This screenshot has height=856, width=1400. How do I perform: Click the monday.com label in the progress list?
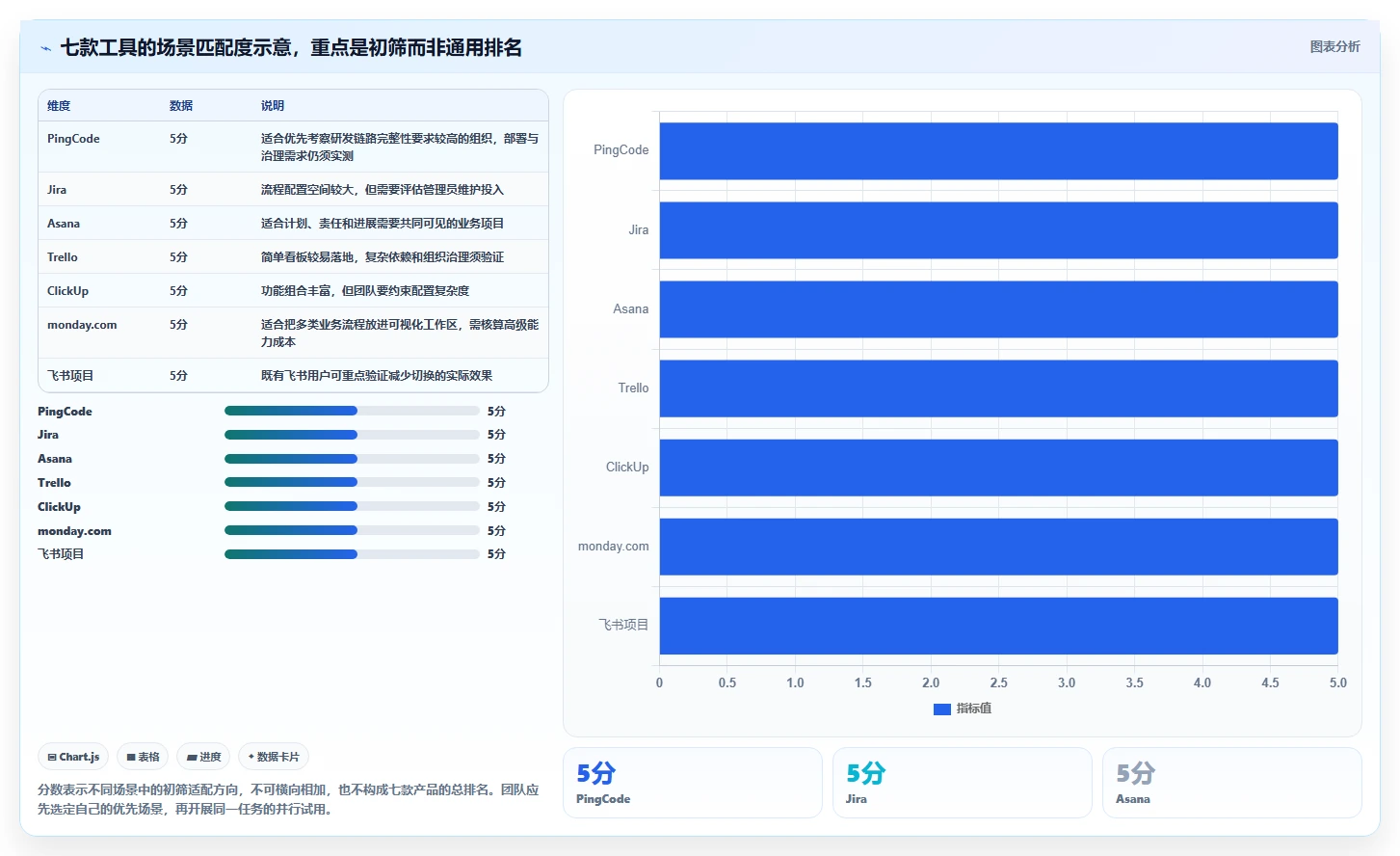[74, 531]
